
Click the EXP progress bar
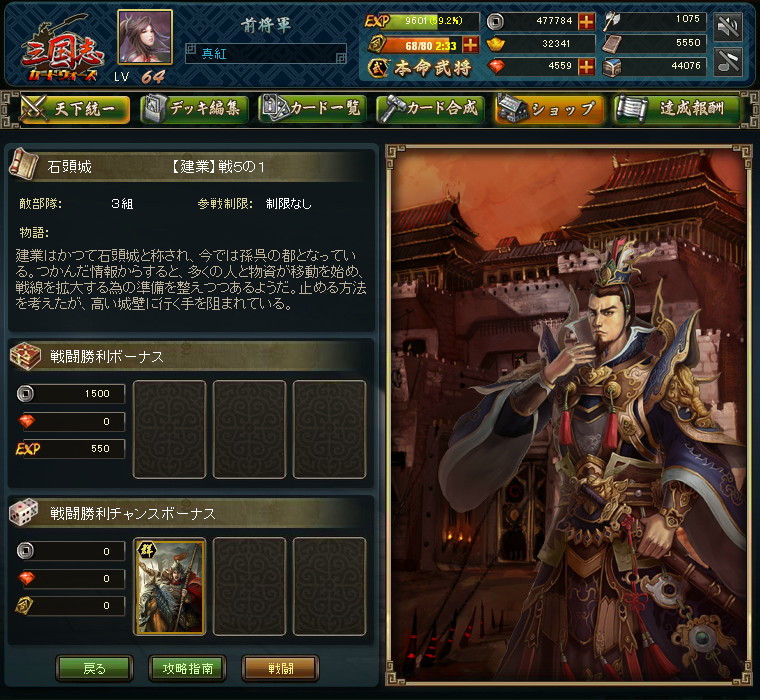[434, 21]
